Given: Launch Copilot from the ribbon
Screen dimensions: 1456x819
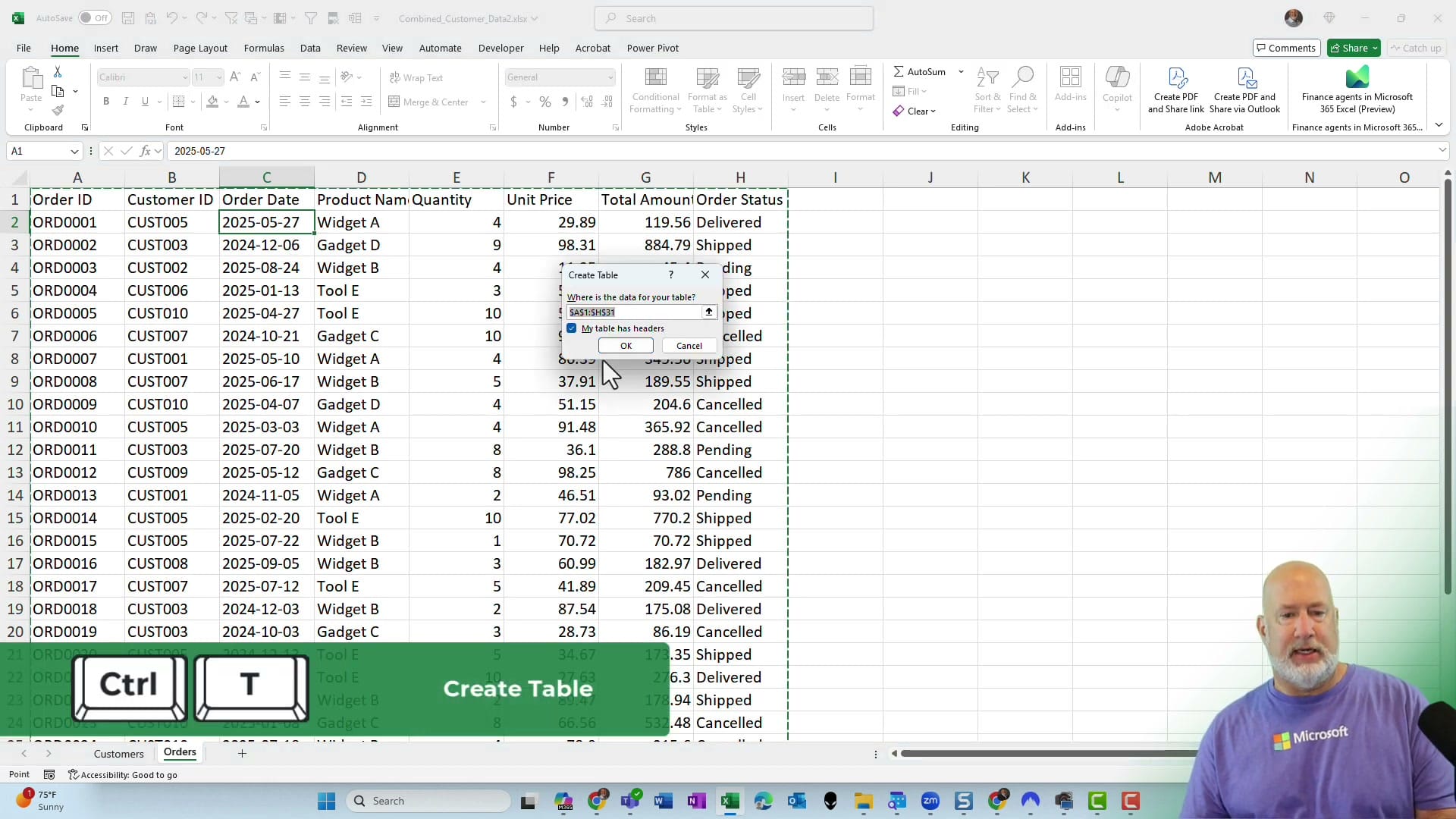Looking at the screenshot, I should pyautogui.click(x=1117, y=89).
